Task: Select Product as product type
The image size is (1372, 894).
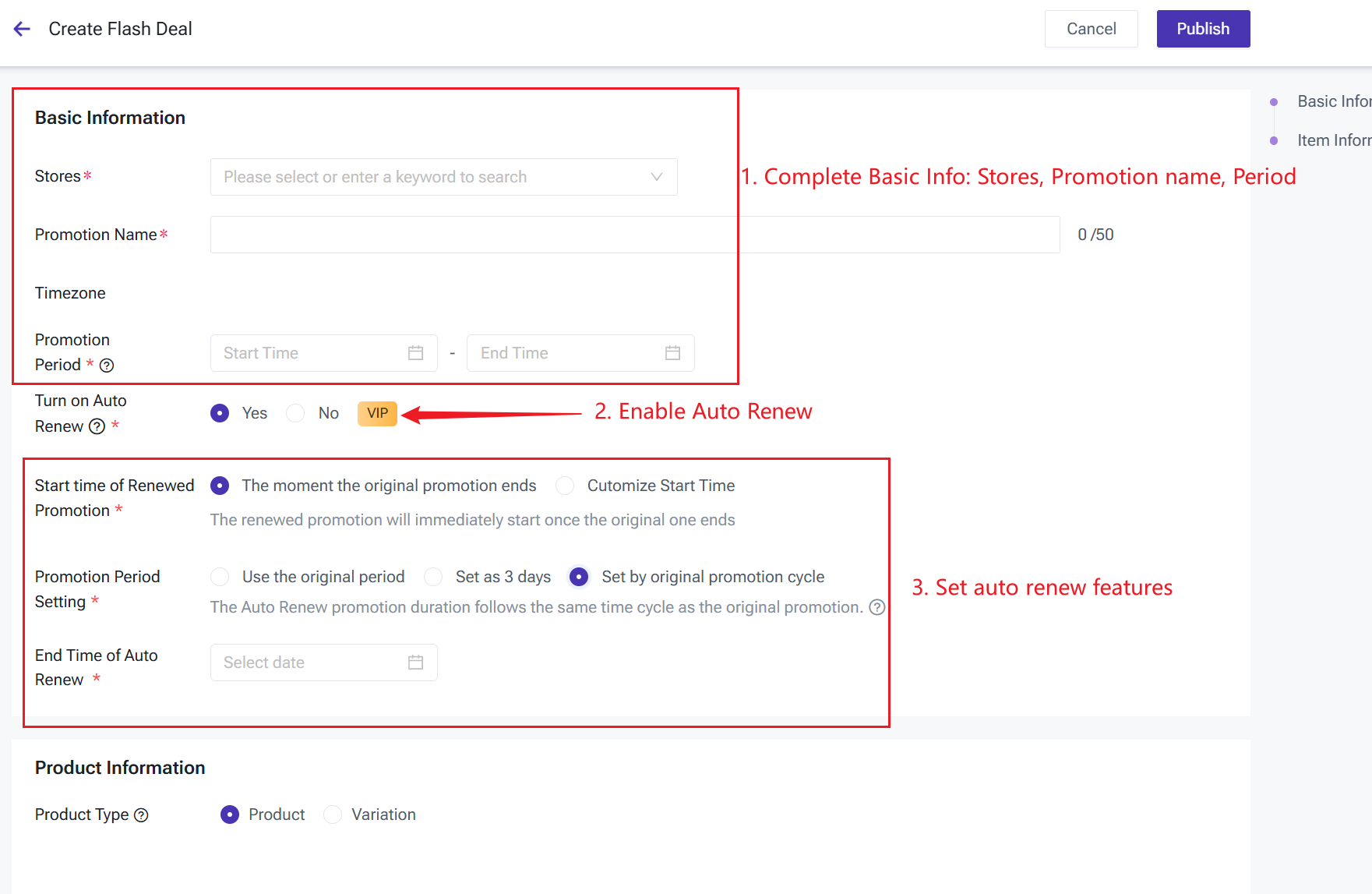Action: [229, 814]
